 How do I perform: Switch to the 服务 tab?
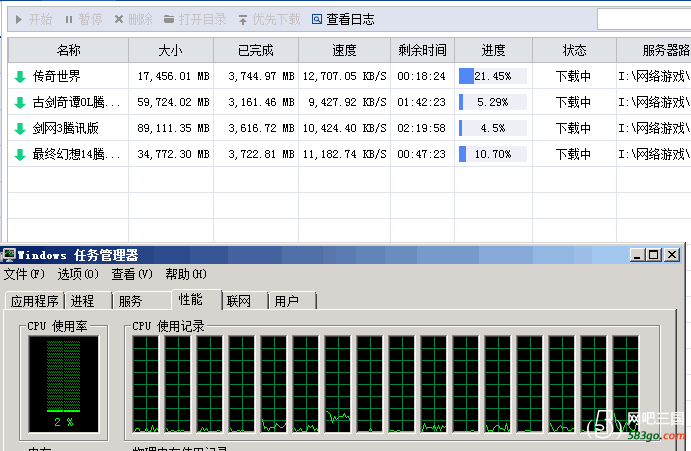point(141,301)
